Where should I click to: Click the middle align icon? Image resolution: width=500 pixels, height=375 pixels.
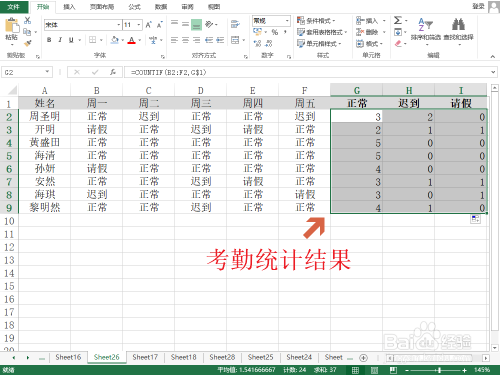click(186, 24)
